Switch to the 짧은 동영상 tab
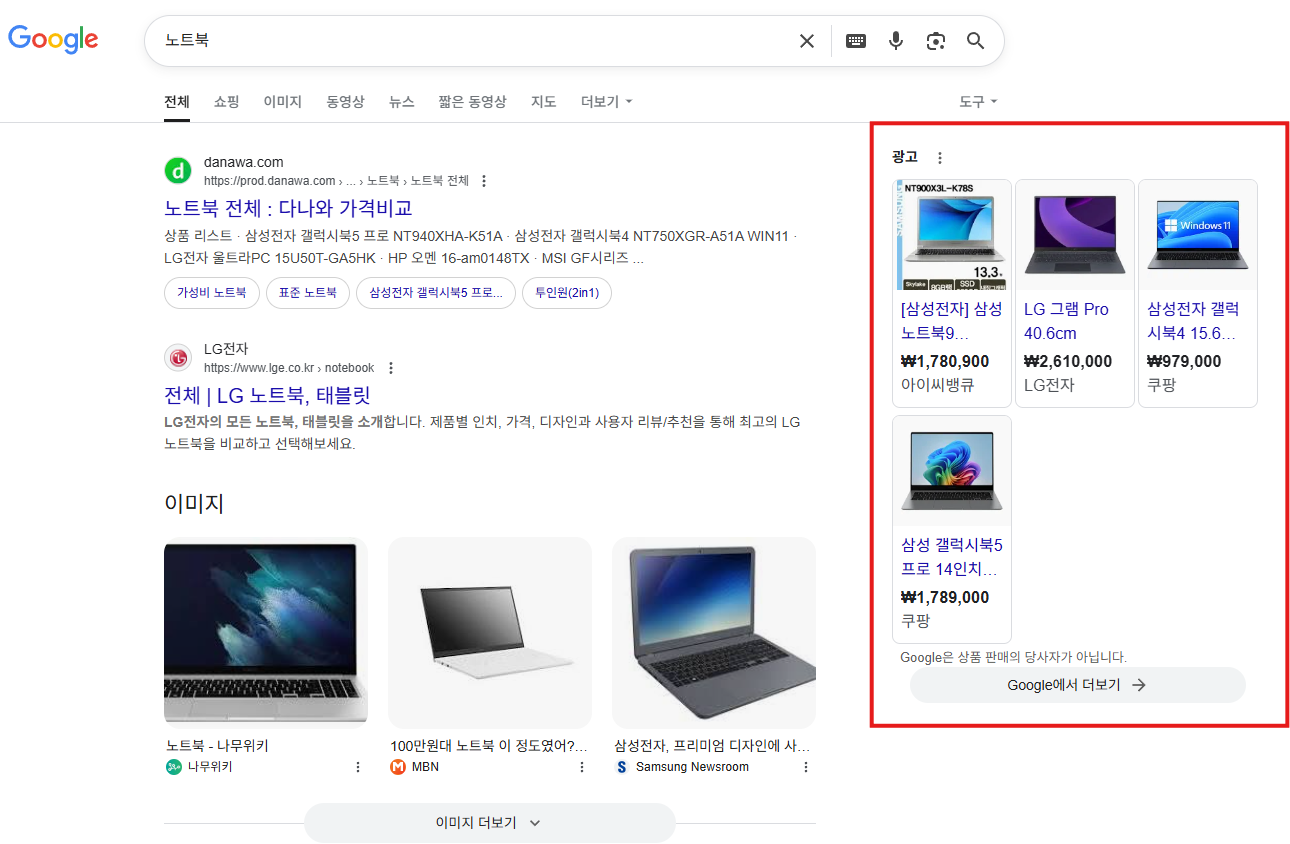The width and height of the screenshot is (1290, 844). [472, 102]
